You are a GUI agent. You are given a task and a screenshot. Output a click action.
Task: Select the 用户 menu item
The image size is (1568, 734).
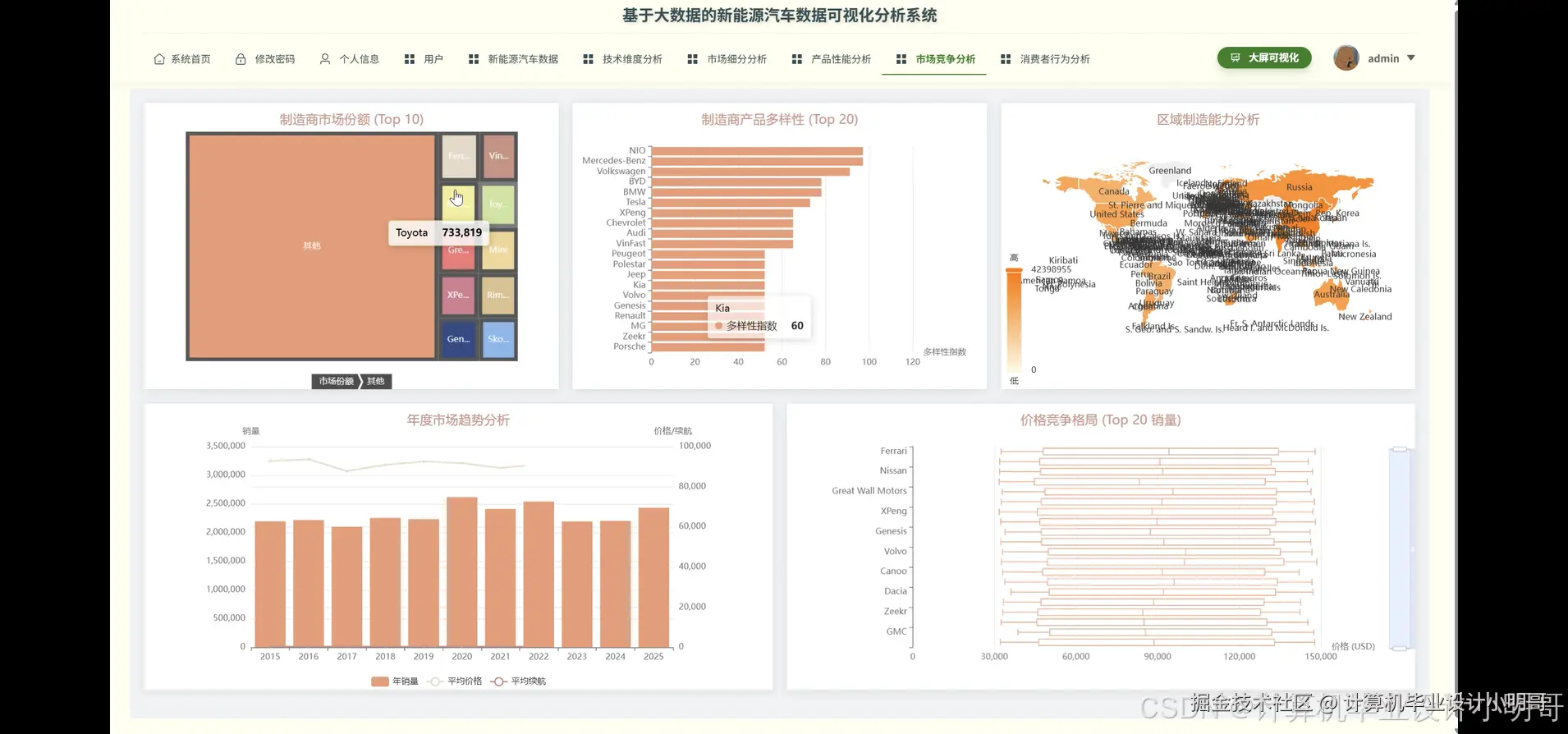[x=424, y=59]
